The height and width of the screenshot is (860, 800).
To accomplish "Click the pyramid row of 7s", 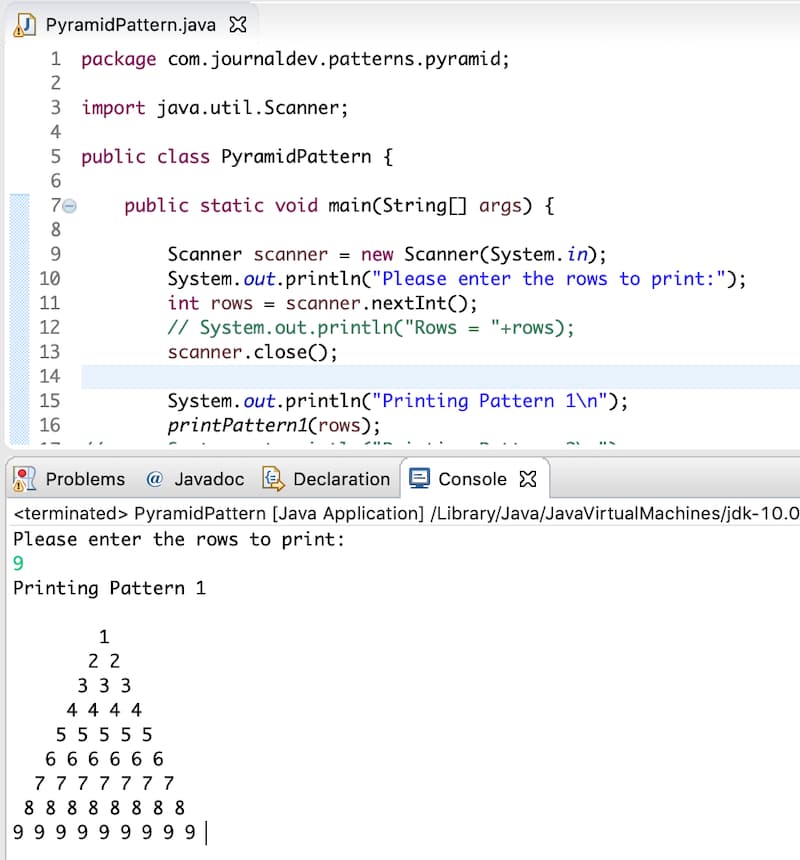I will 104,783.
